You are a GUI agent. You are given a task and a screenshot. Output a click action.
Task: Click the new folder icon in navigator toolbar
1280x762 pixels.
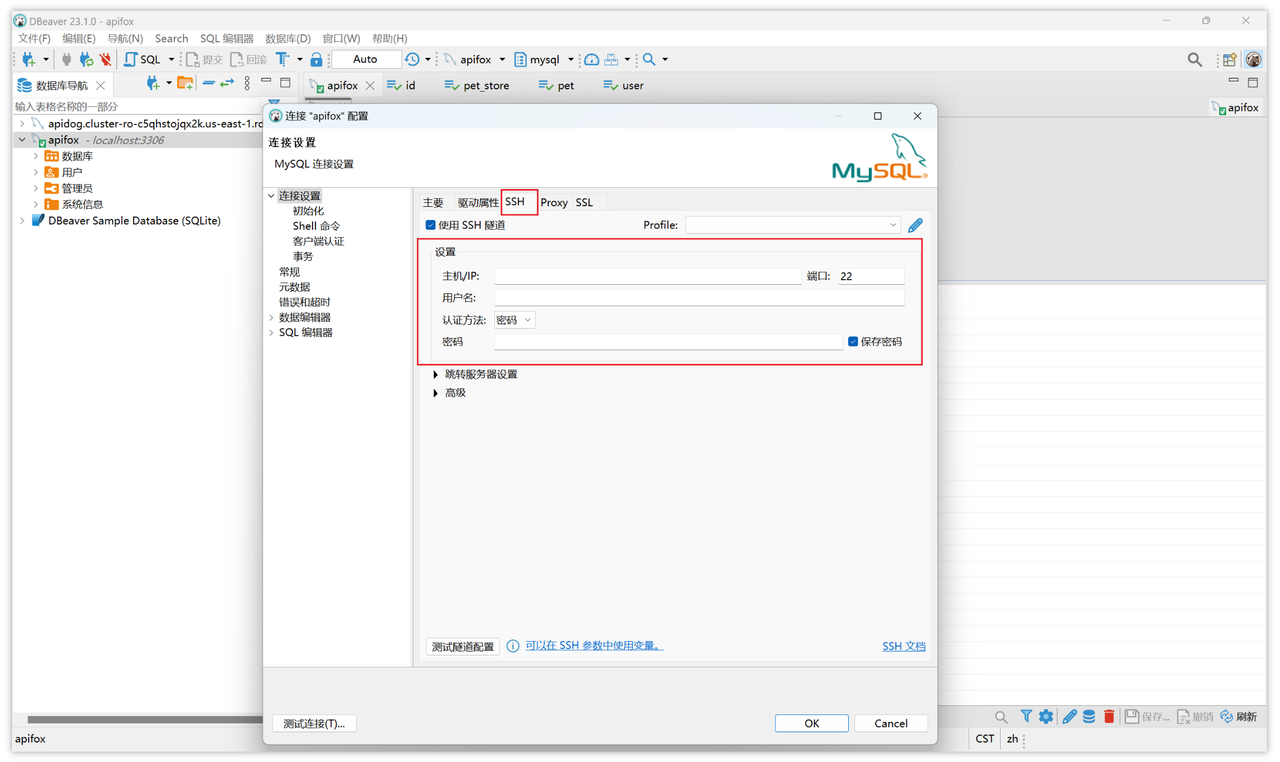(185, 84)
